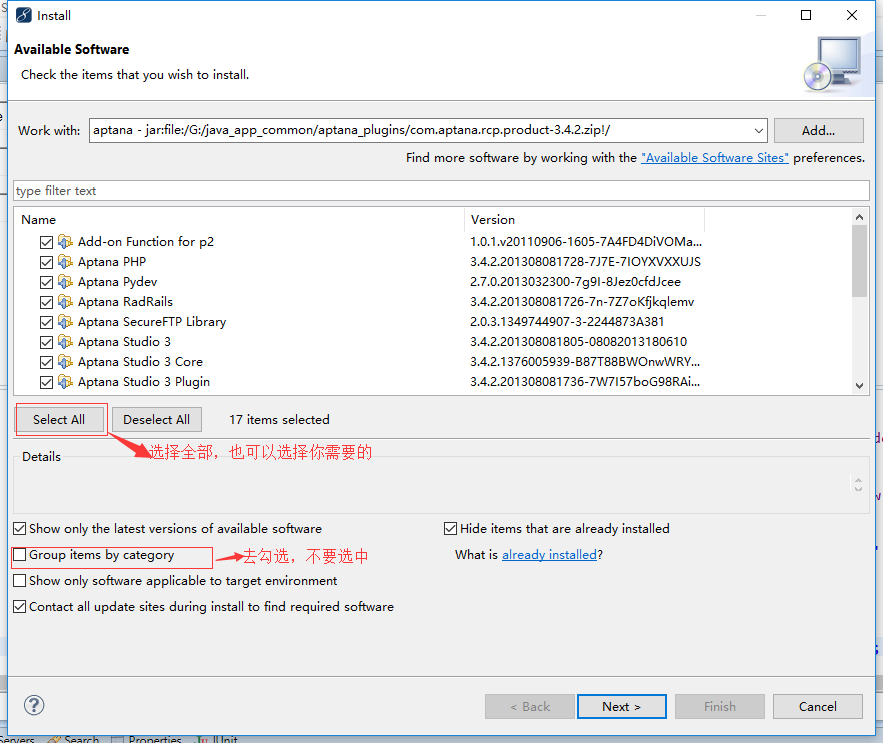Uncheck the Aptana Studio 3 checkbox
Viewport: 883px width, 743px height.
click(x=46, y=342)
